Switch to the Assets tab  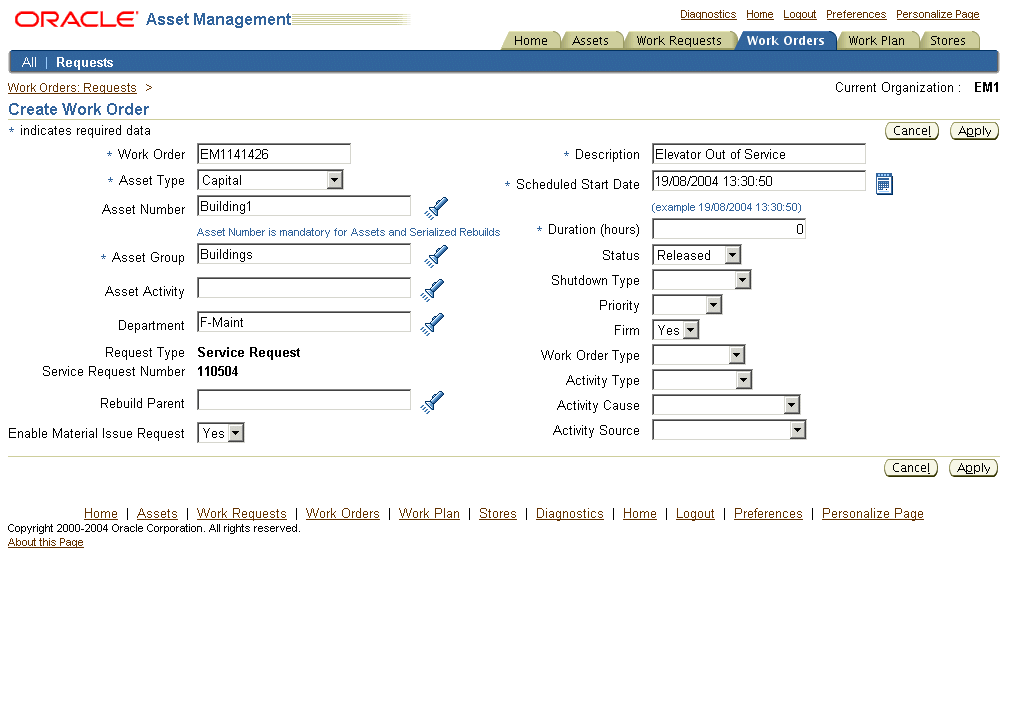[x=590, y=41]
